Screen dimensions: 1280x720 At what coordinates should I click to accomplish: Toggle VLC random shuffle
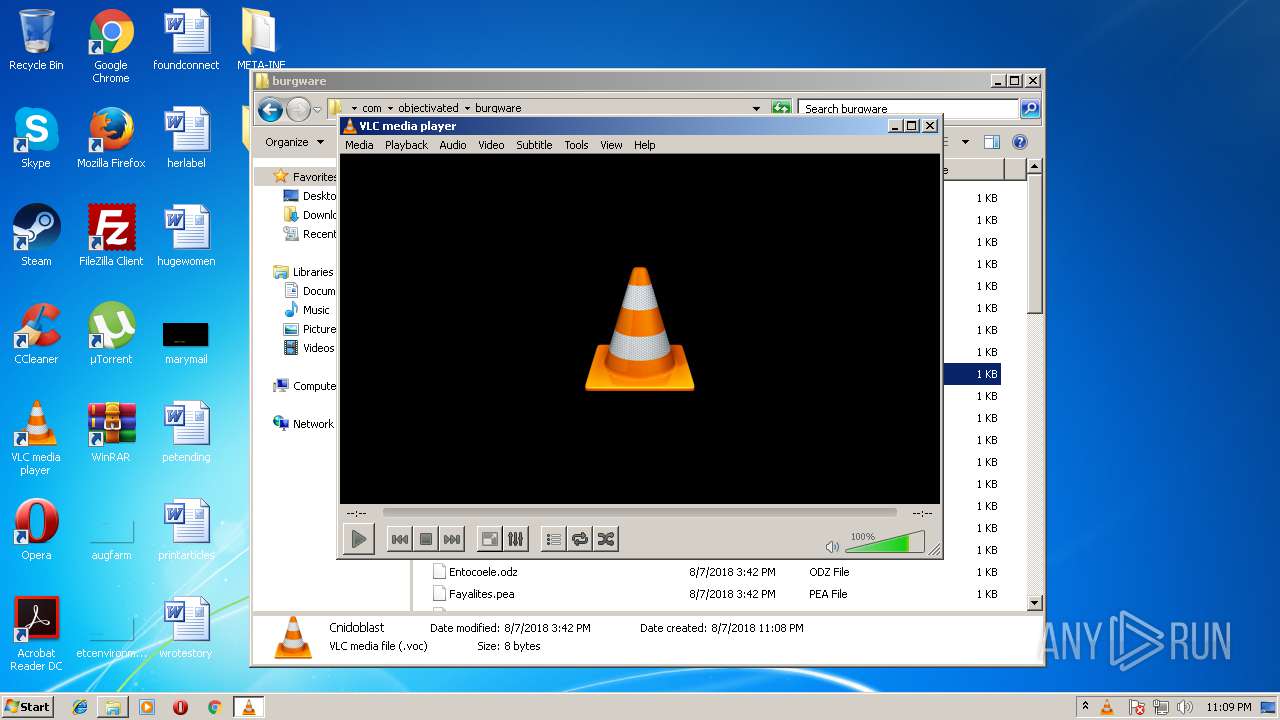[x=605, y=539]
